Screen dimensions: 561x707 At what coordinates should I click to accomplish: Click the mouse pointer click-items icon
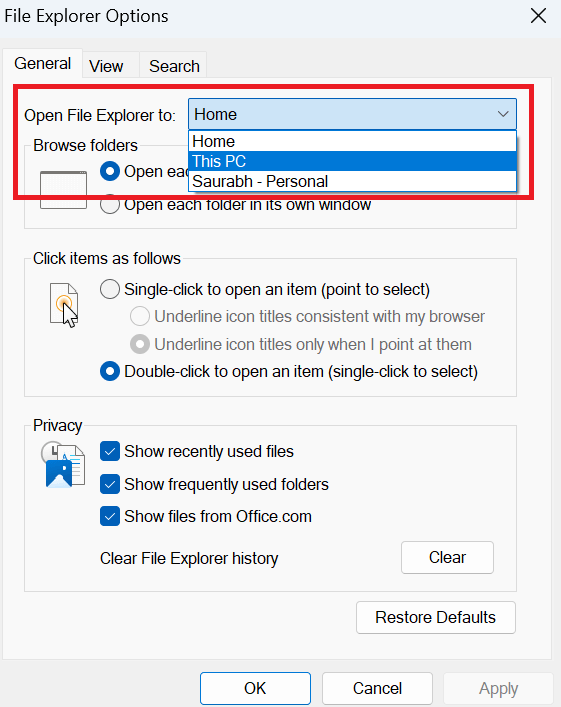click(64, 305)
